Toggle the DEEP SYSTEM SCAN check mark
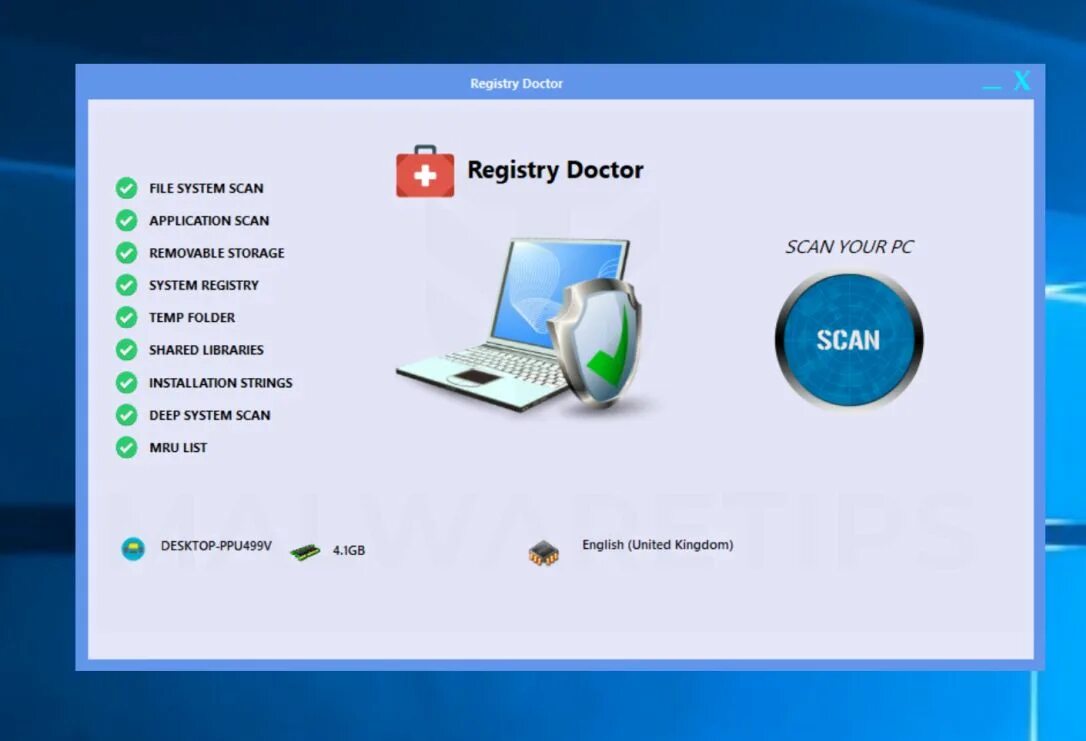The height and width of the screenshot is (741, 1086). [x=126, y=415]
